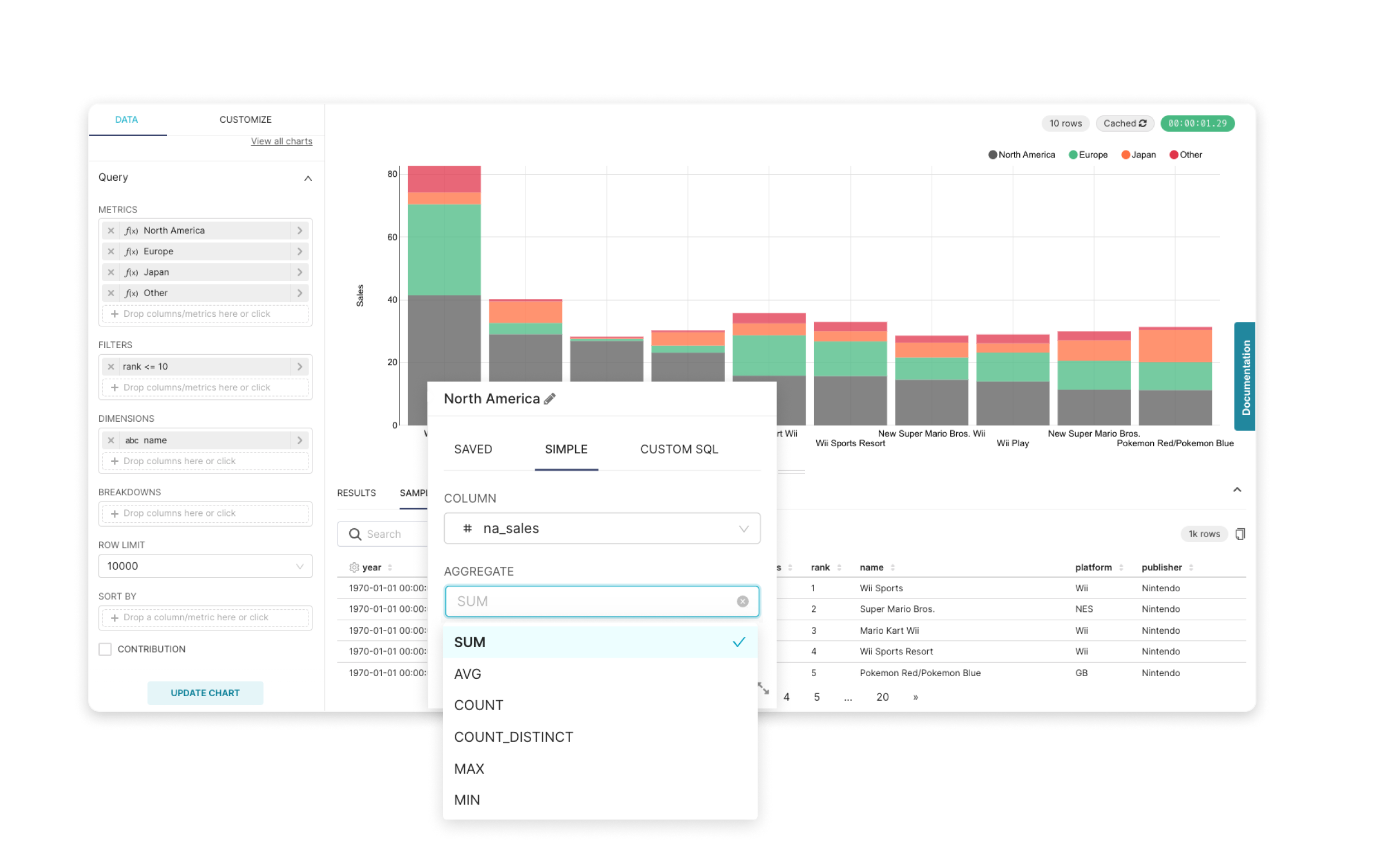Delete the rank <= 10 filter
1387x868 pixels.
tap(111, 367)
